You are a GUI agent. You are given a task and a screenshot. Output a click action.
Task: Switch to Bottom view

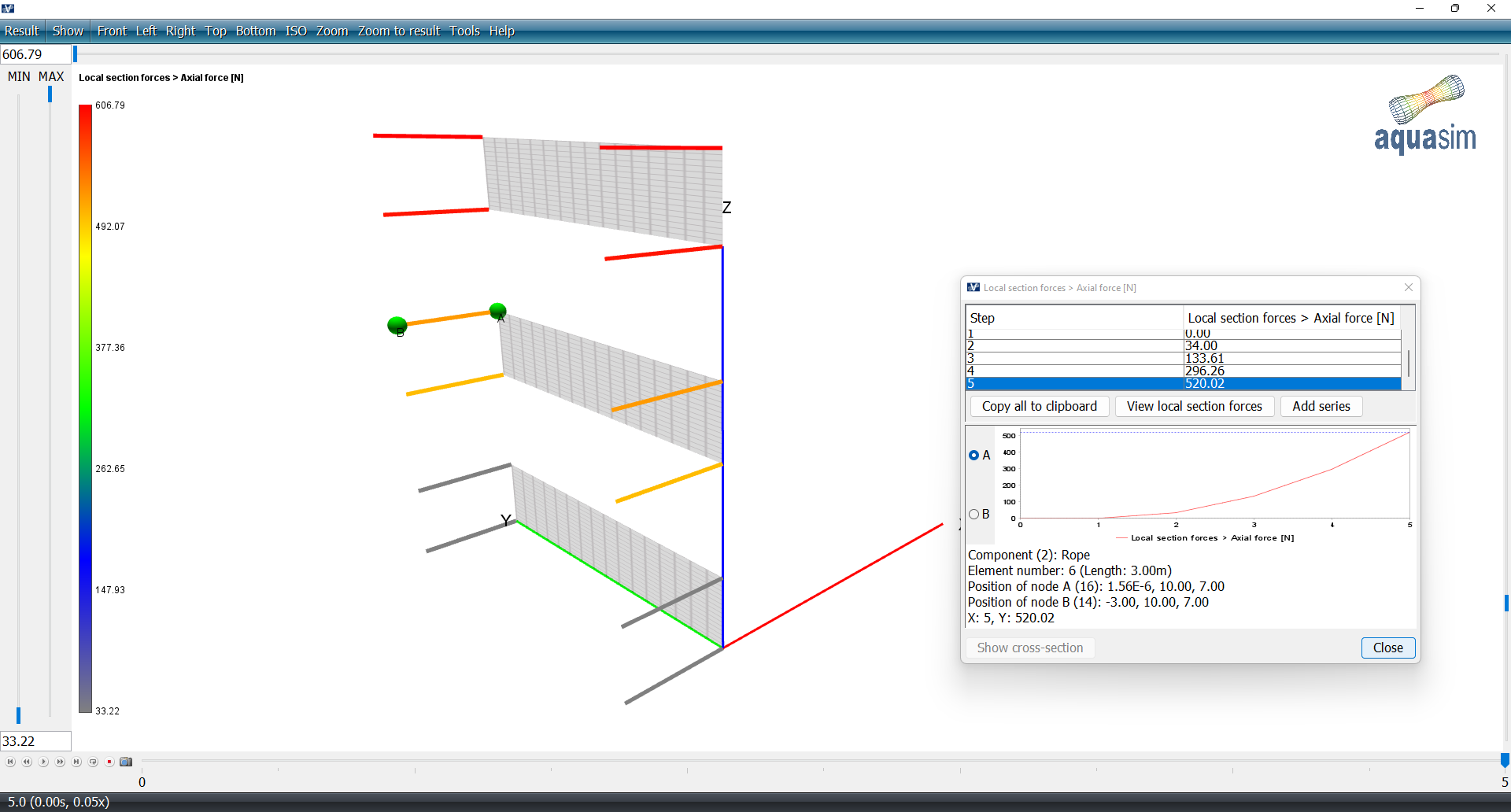coord(256,31)
